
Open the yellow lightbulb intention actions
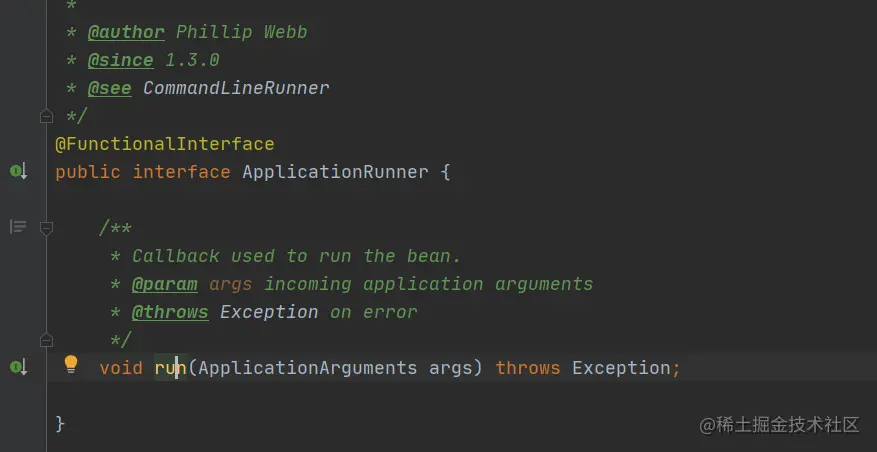70,364
